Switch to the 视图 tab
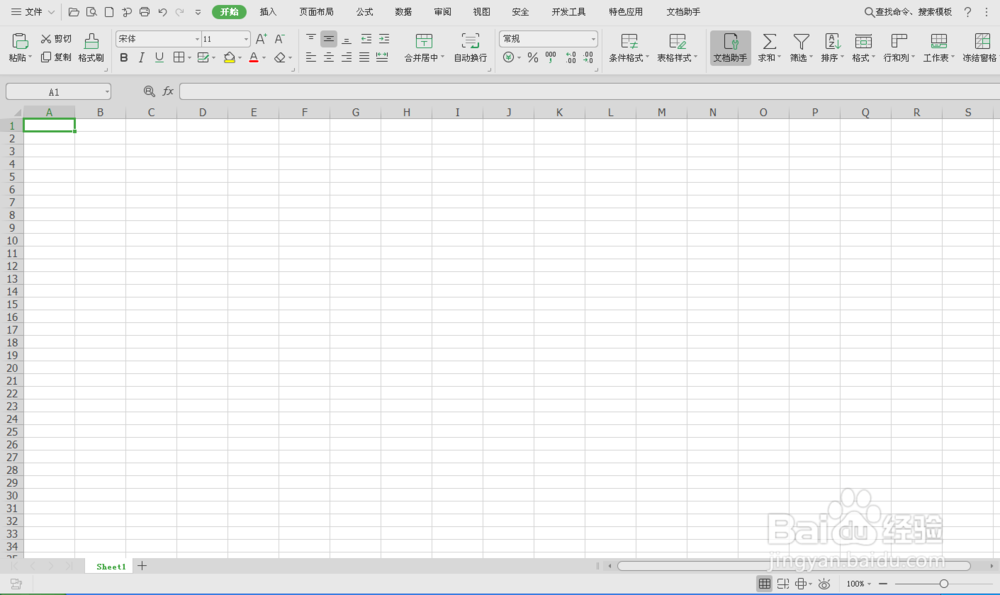The width and height of the screenshot is (1000, 595). tap(482, 12)
